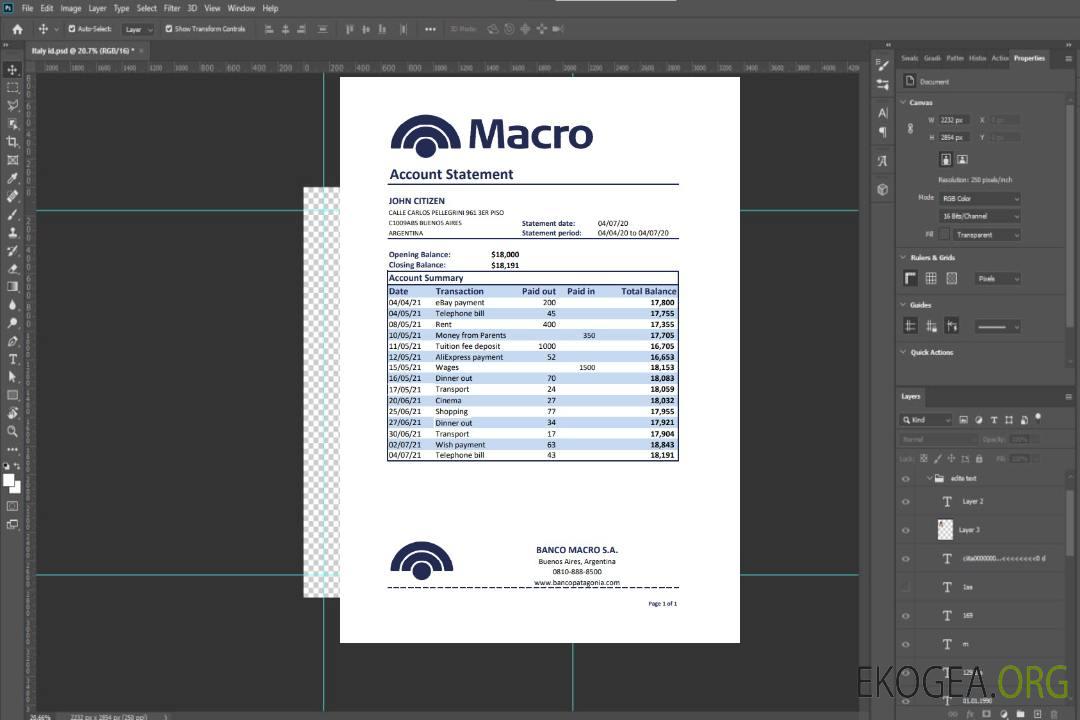
Task: Open the Paragraph panel icon
Action: tap(882, 132)
